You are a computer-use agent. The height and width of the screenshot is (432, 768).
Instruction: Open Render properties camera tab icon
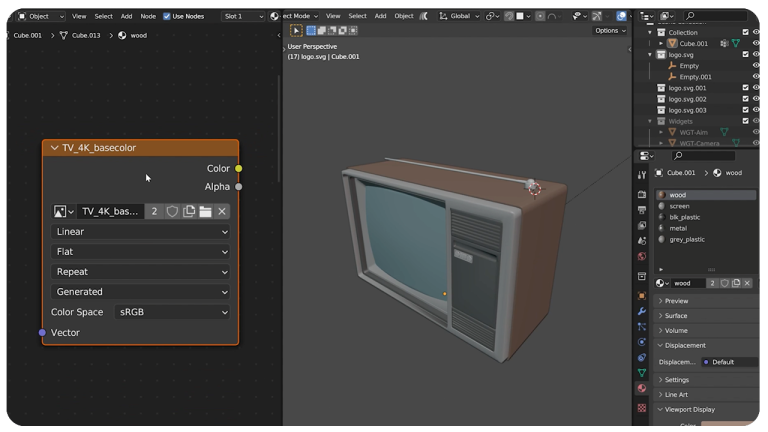[x=642, y=194]
